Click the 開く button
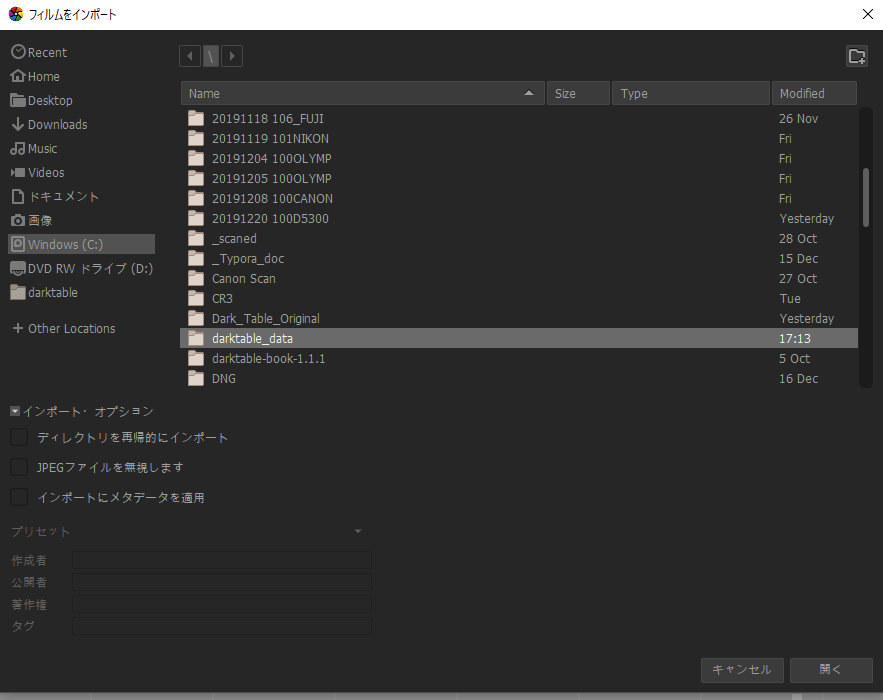The height and width of the screenshot is (700, 883). [x=831, y=670]
